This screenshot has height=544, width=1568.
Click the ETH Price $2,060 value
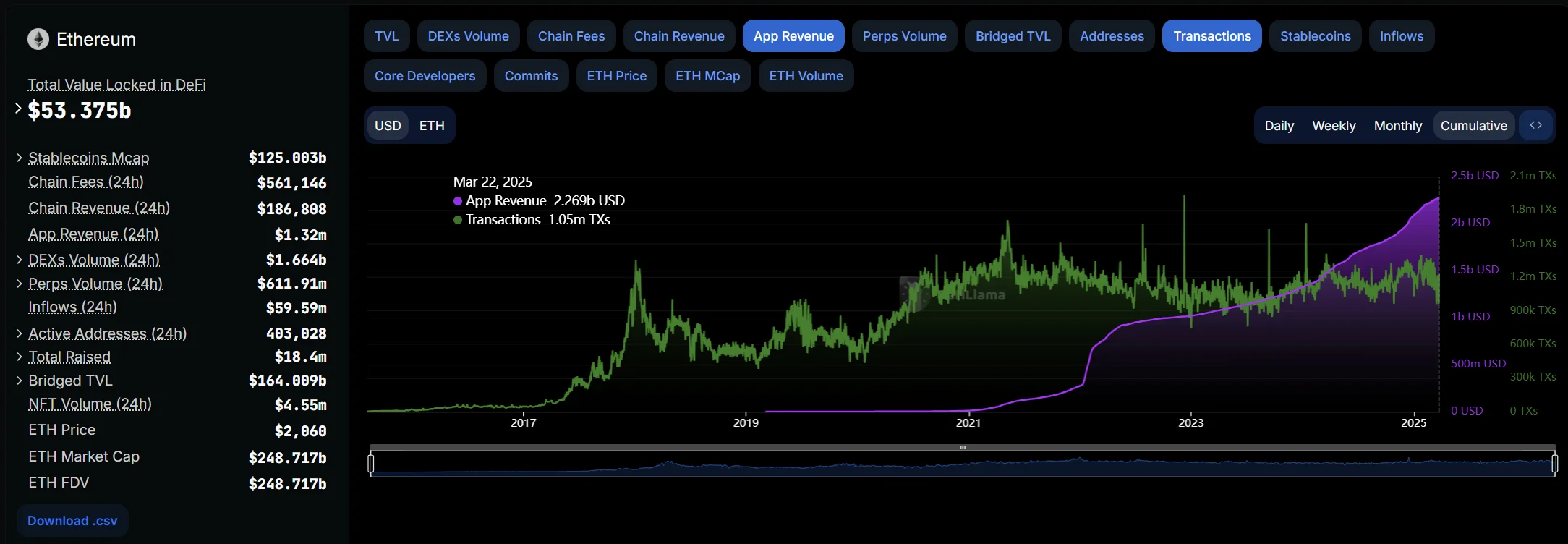301,432
